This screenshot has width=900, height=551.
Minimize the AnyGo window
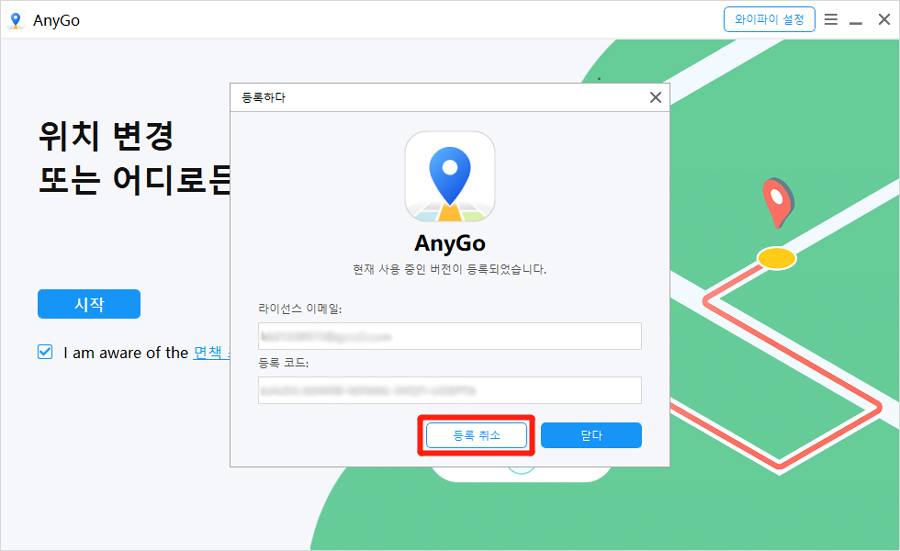[x=856, y=21]
